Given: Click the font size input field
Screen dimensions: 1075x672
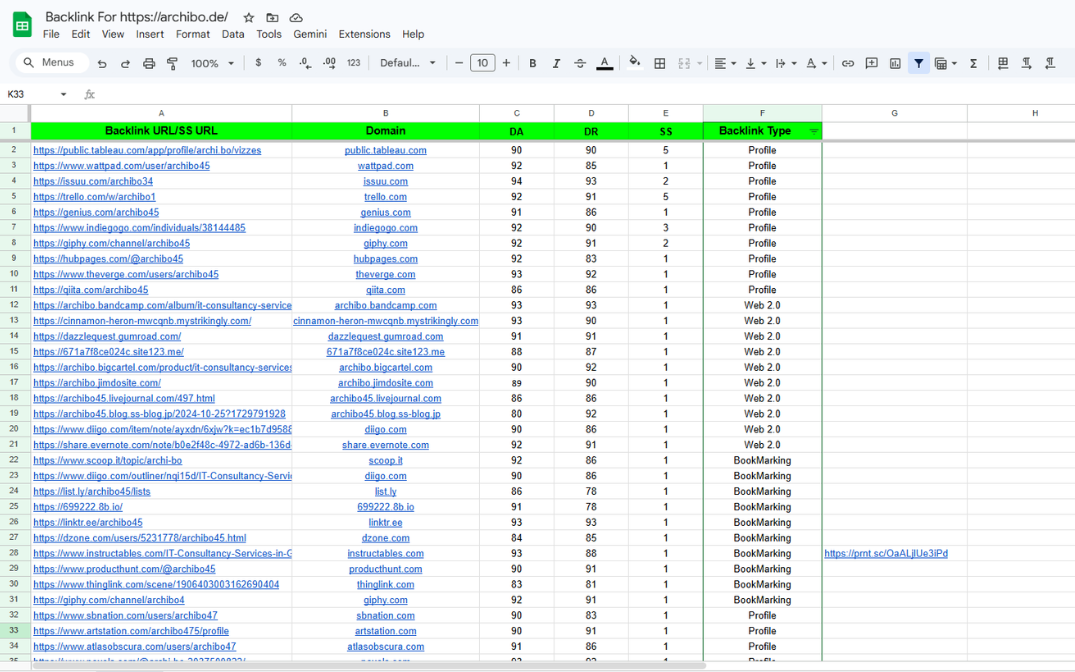Looking at the screenshot, I should coord(482,63).
